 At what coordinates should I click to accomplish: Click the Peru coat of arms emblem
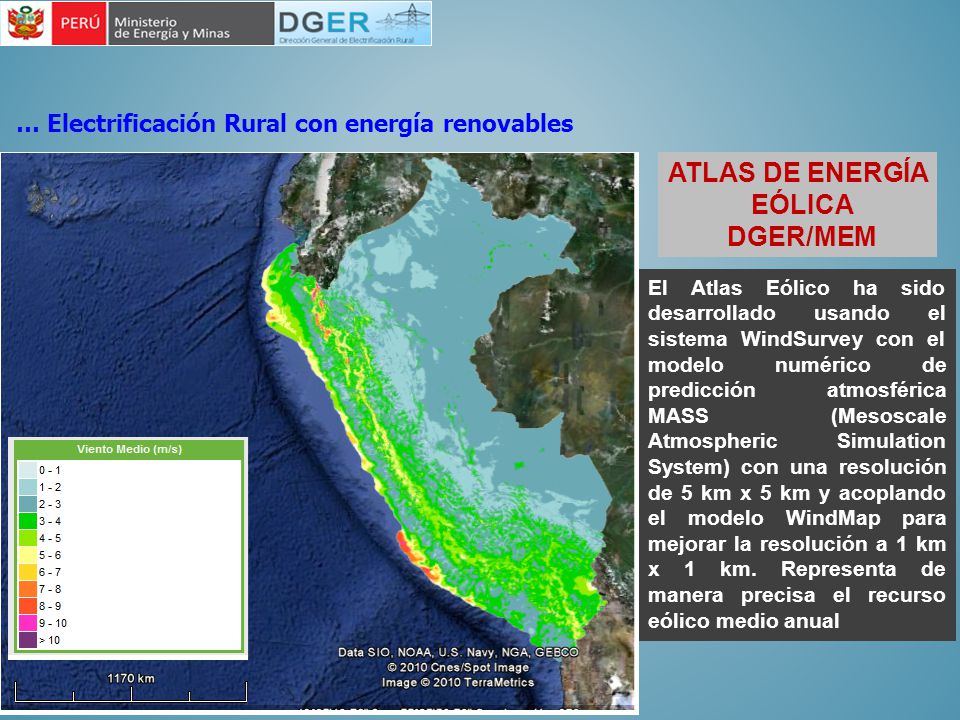click(x=26, y=23)
